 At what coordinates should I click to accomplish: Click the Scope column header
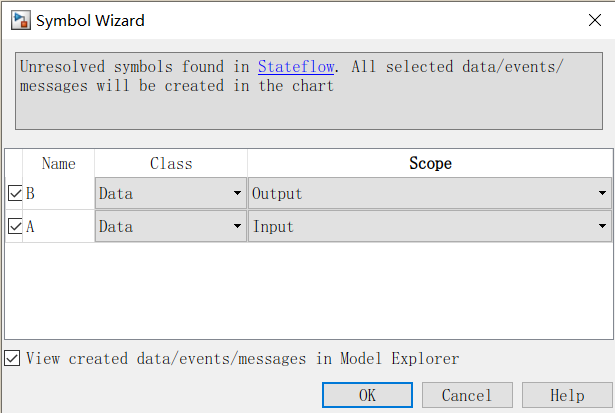pos(430,163)
